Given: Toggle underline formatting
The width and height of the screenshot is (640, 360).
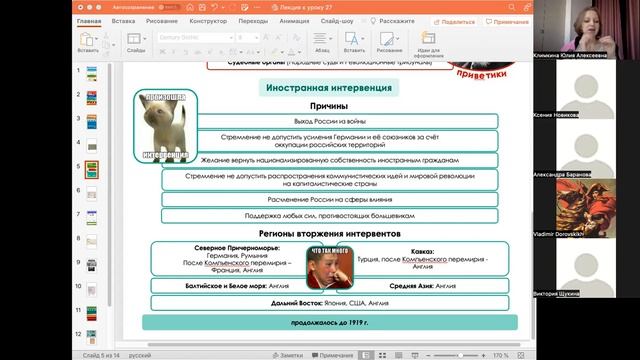Looking at the screenshot, I should click(186, 52).
